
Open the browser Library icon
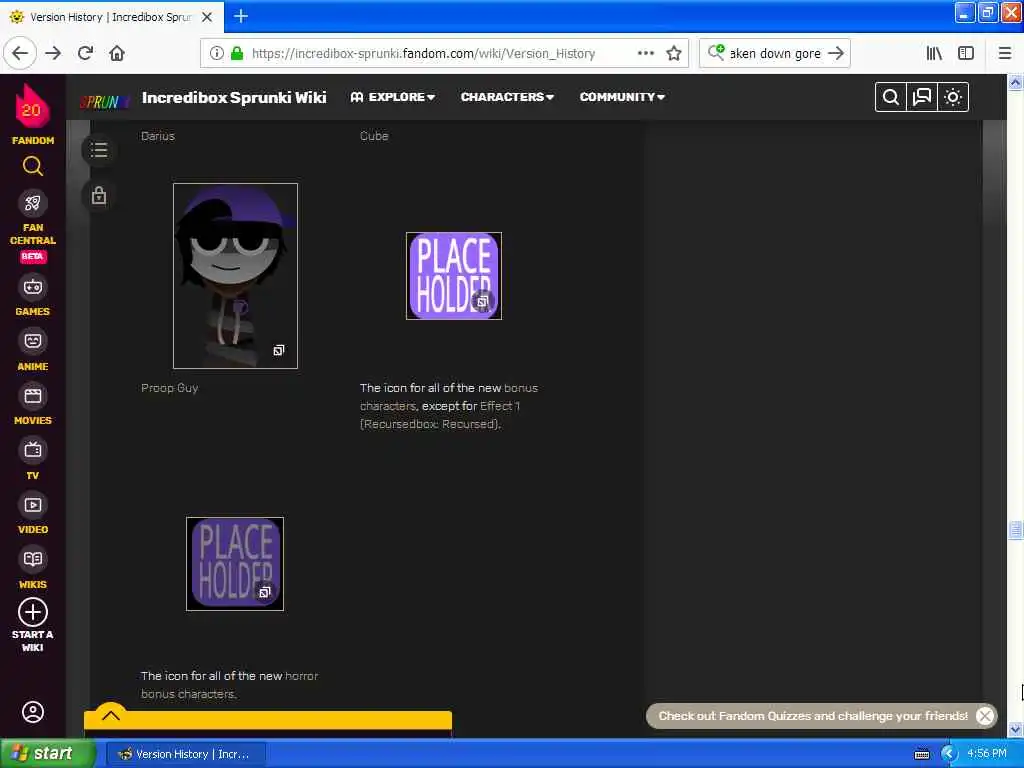935,54
